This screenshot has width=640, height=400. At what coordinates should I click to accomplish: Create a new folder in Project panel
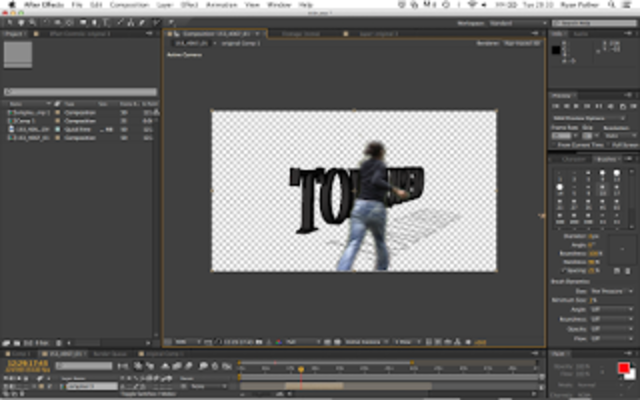(17, 343)
